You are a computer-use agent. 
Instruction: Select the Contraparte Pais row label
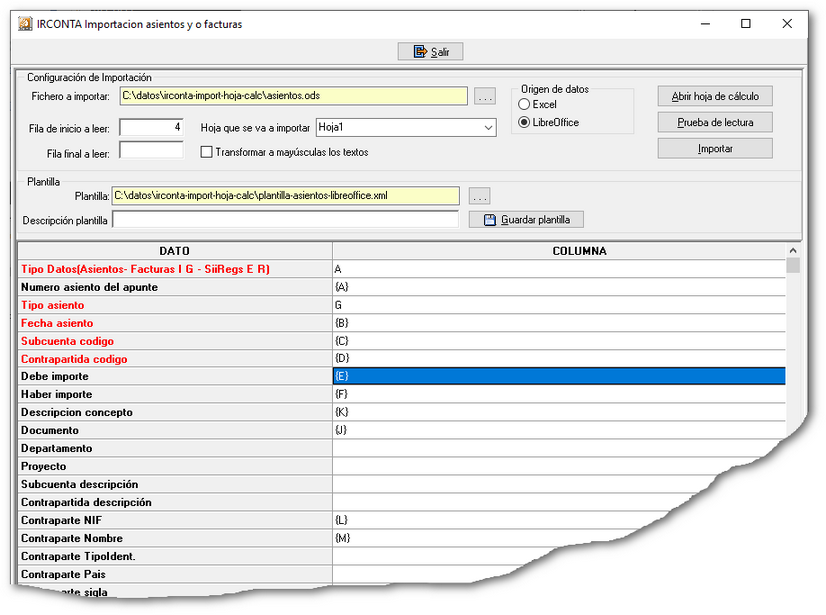pyautogui.click(x=175, y=574)
